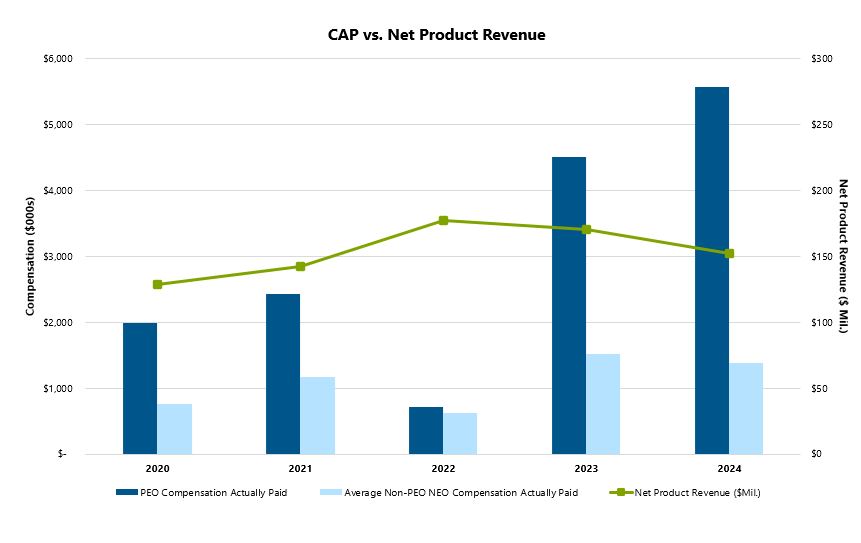Click the chart title CAP vs. Net Product Revenue
861x543 pixels.
coord(436,34)
